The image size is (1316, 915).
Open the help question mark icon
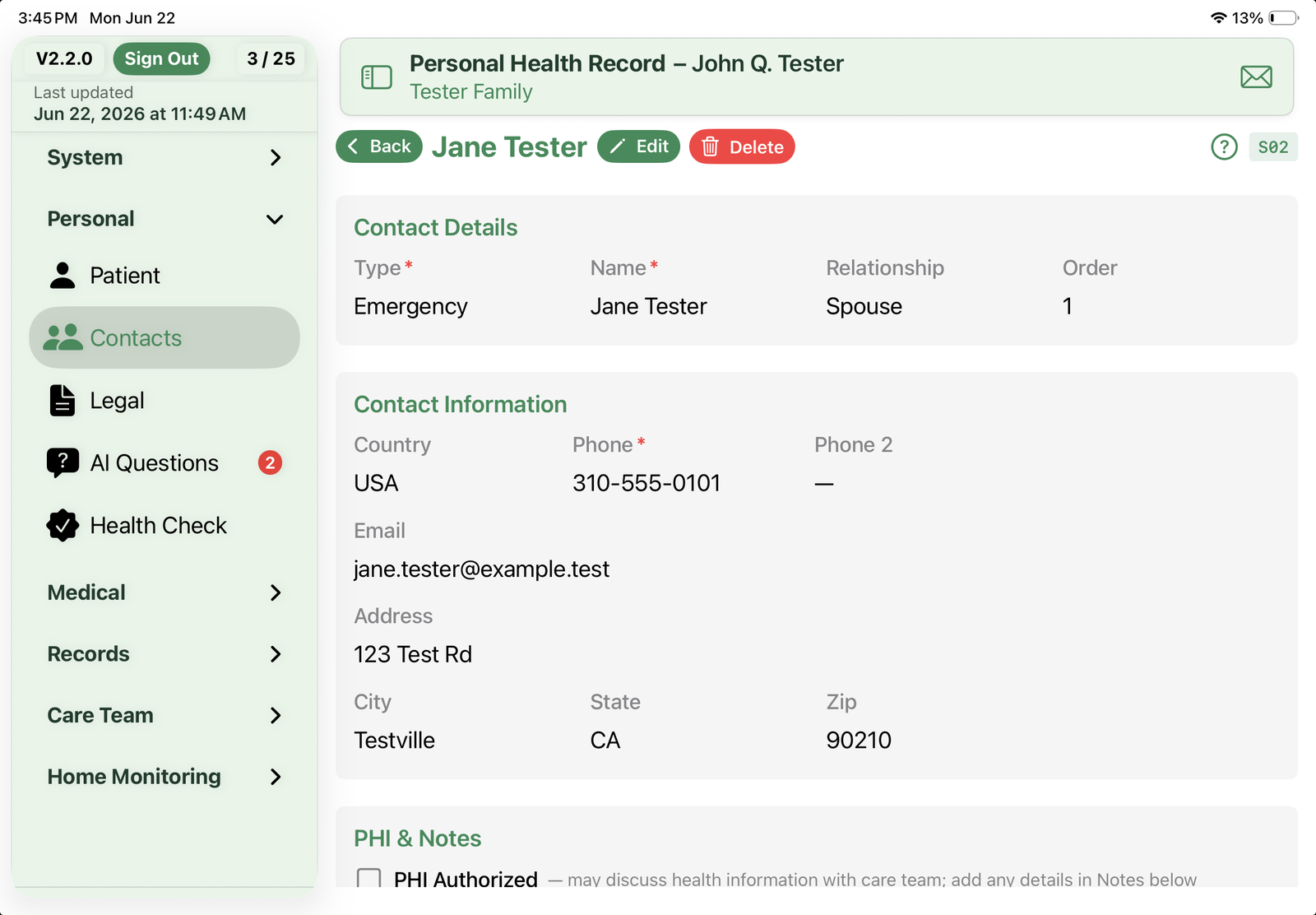click(x=1224, y=147)
